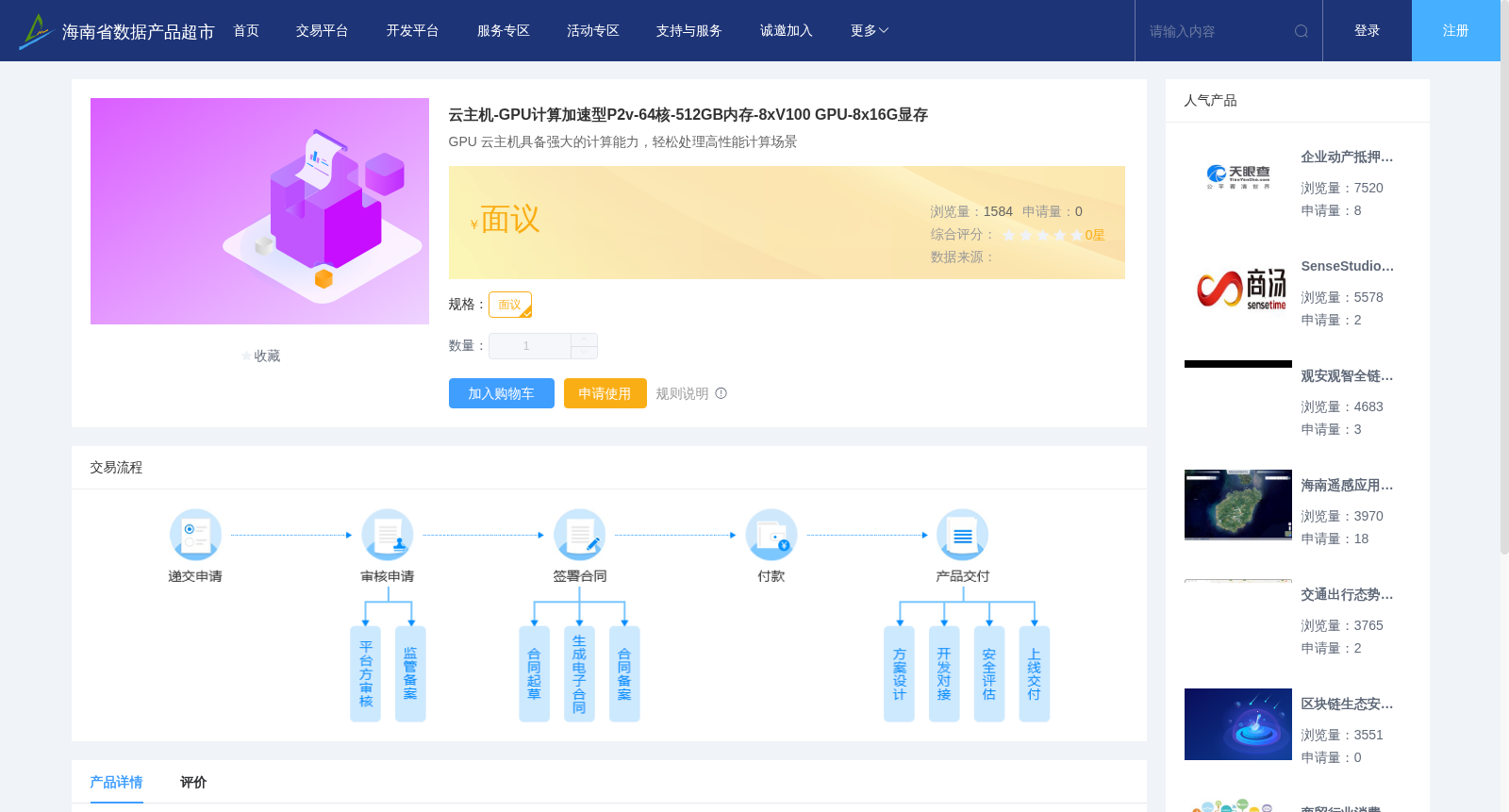Expand the 更多 navigation dropdown
The height and width of the screenshot is (812, 1509).
click(870, 31)
